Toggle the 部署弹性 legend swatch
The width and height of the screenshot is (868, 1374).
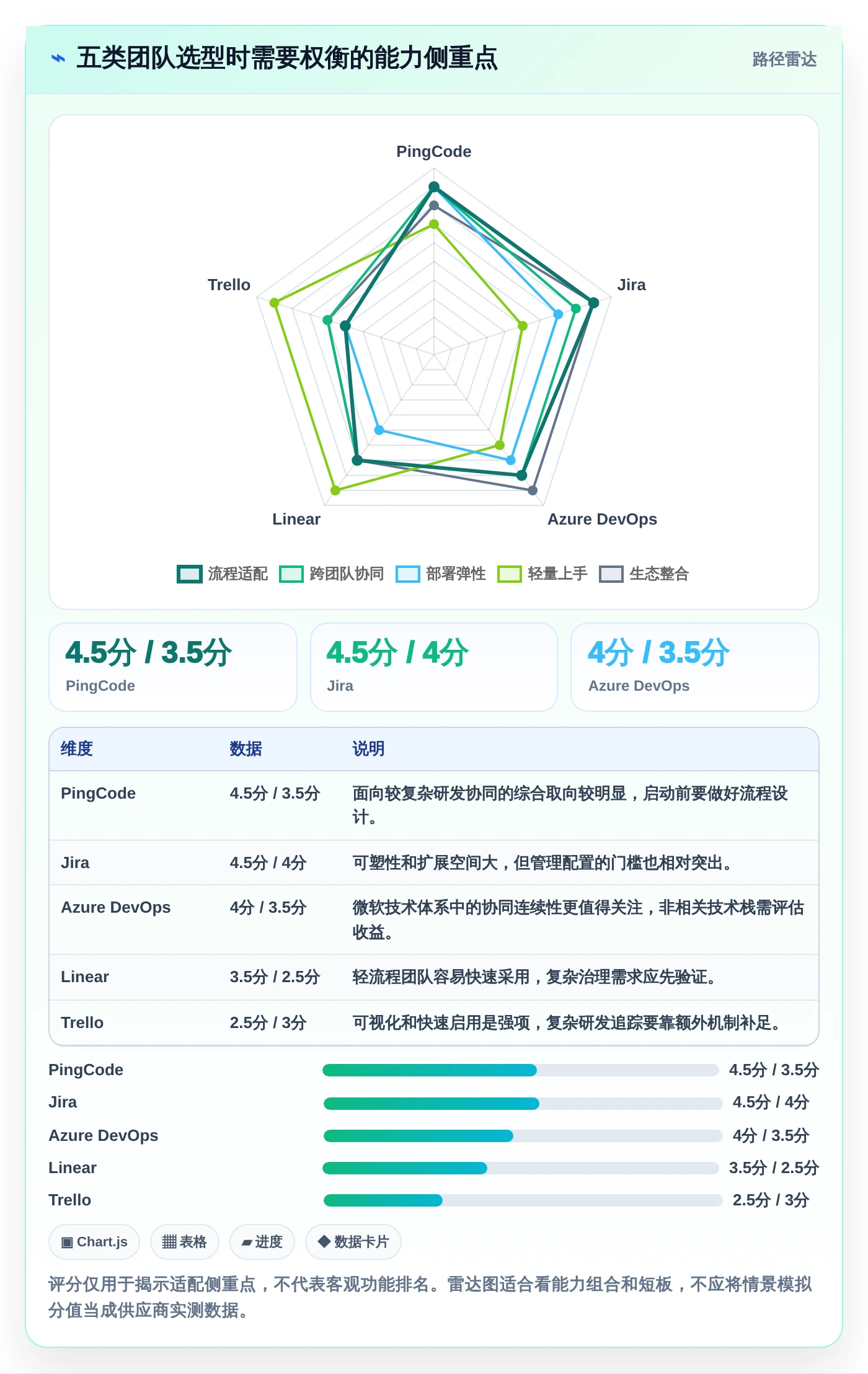click(x=408, y=574)
